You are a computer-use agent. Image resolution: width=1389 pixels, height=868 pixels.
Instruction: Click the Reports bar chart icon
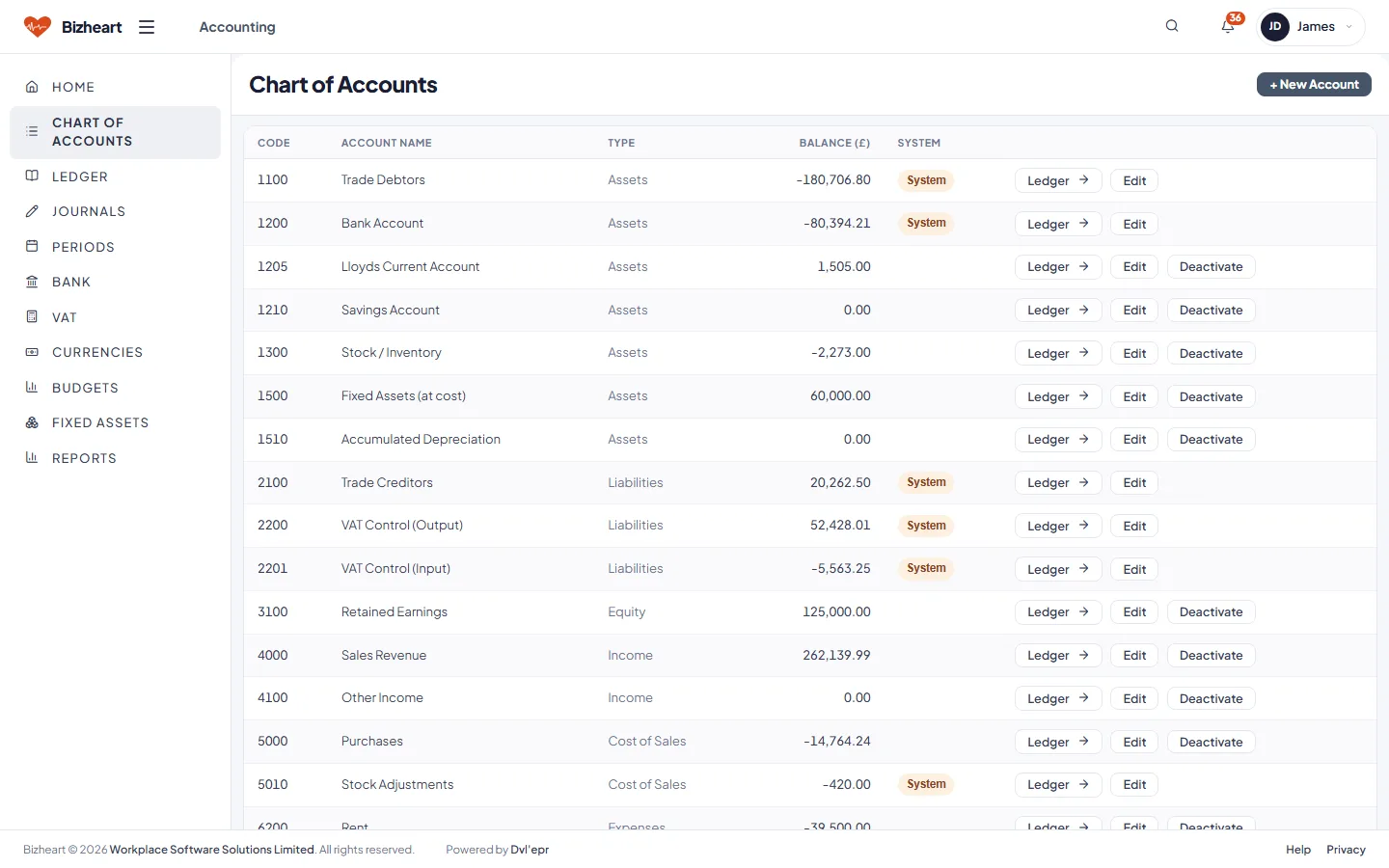point(32,457)
